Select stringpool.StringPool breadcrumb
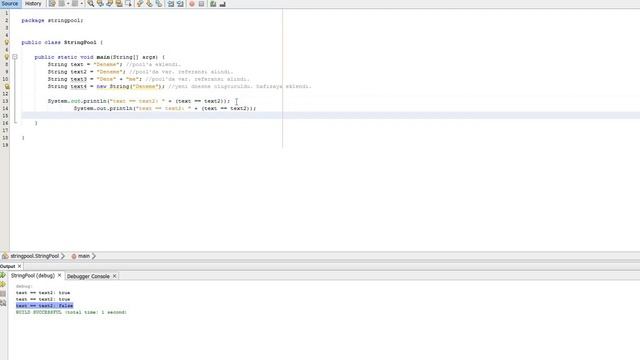Viewport: 640px width, 360px height. tap(35, 256)
